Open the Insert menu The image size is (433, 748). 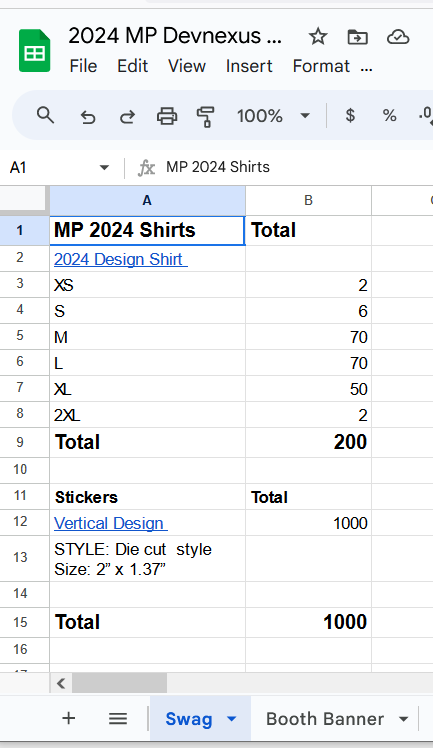[x=249, y=66]
